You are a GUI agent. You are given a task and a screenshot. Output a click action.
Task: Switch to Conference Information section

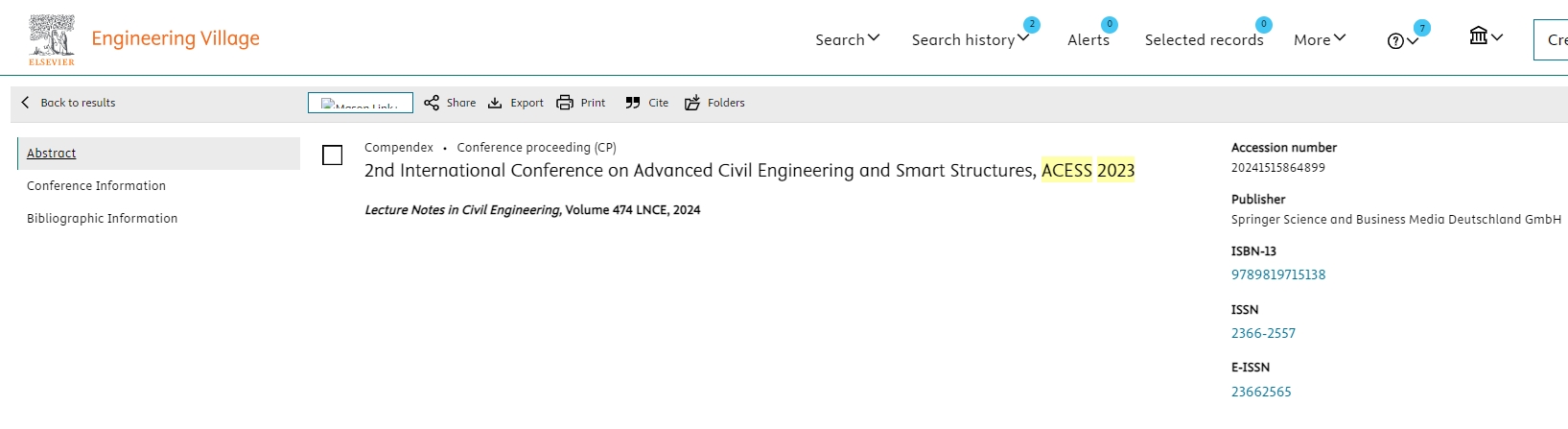point(96,186)
